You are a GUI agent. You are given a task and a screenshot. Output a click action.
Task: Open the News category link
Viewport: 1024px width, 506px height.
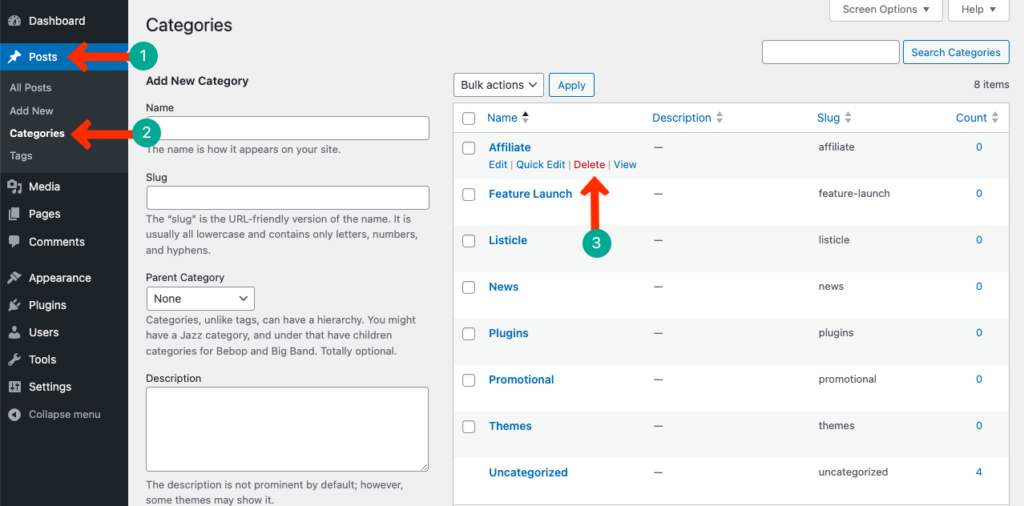pyautogui.click(x=504, y=287)
